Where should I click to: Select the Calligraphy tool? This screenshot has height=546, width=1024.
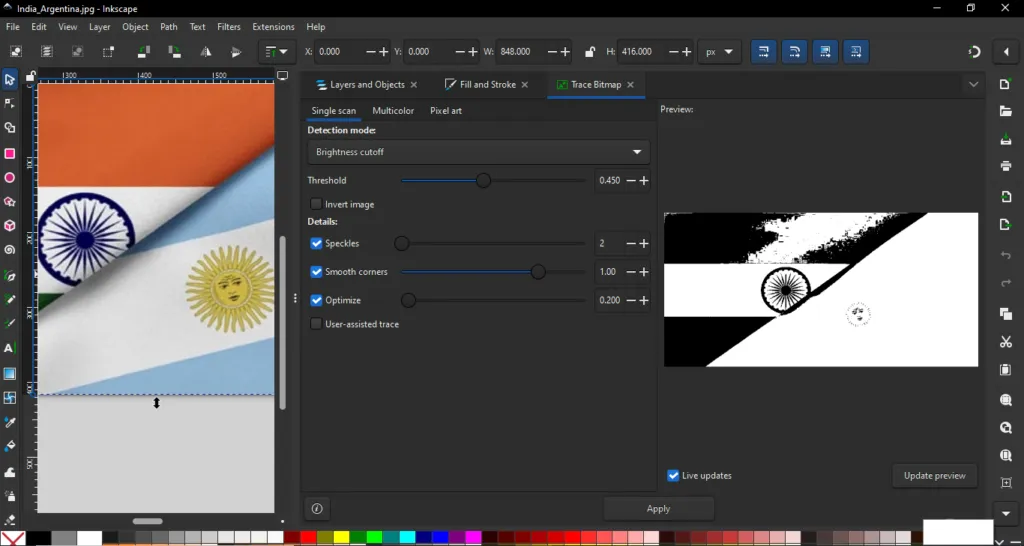click(x=9, y=323)
